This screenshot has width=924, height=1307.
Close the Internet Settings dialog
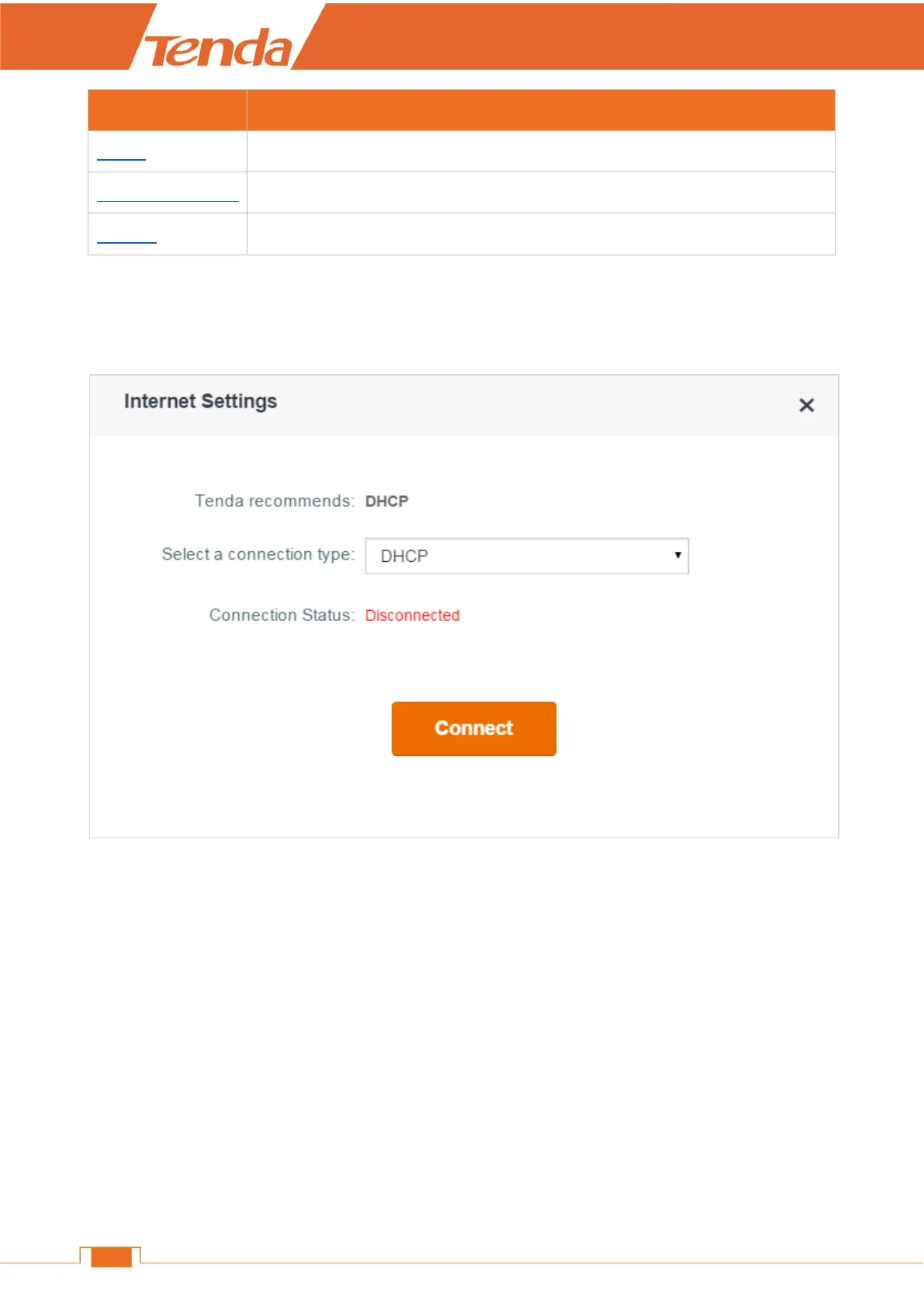[x=807, y=405]
